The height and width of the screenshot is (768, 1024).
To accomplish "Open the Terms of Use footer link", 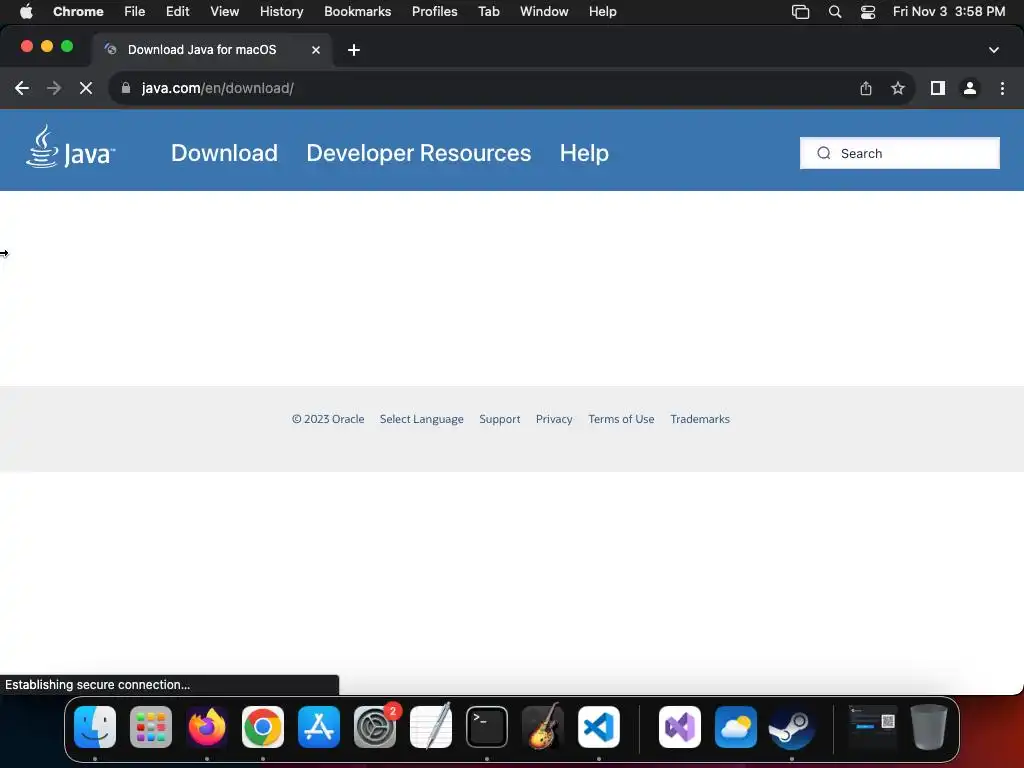I will 621,419.
